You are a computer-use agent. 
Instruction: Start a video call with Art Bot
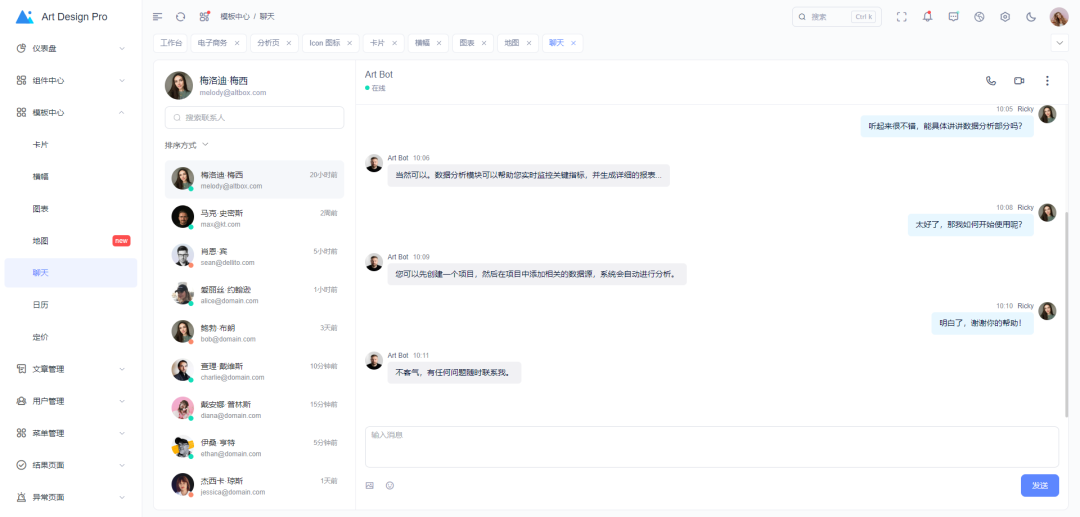pos(1019,81)
